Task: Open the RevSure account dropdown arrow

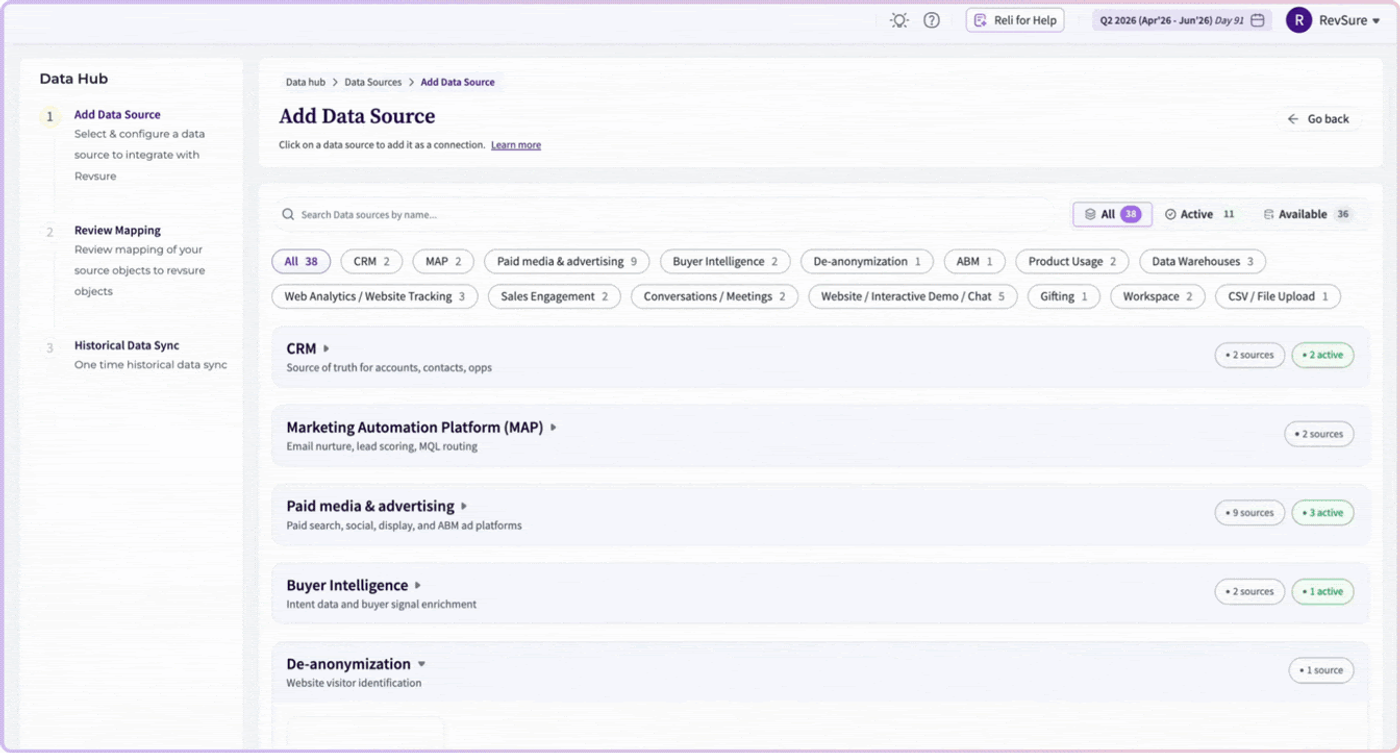Action: pyautogui.click(x=1376, y=21)
